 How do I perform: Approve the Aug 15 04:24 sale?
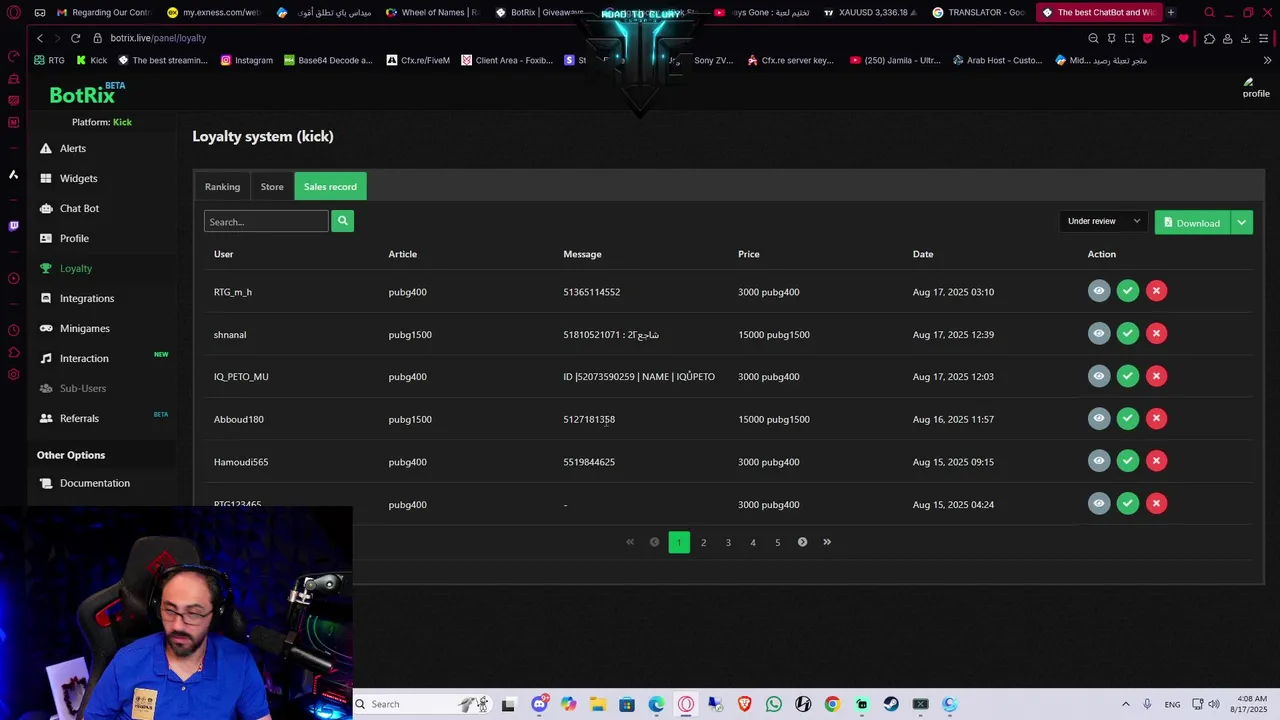pyautogui.click(x=1128, y=504)
